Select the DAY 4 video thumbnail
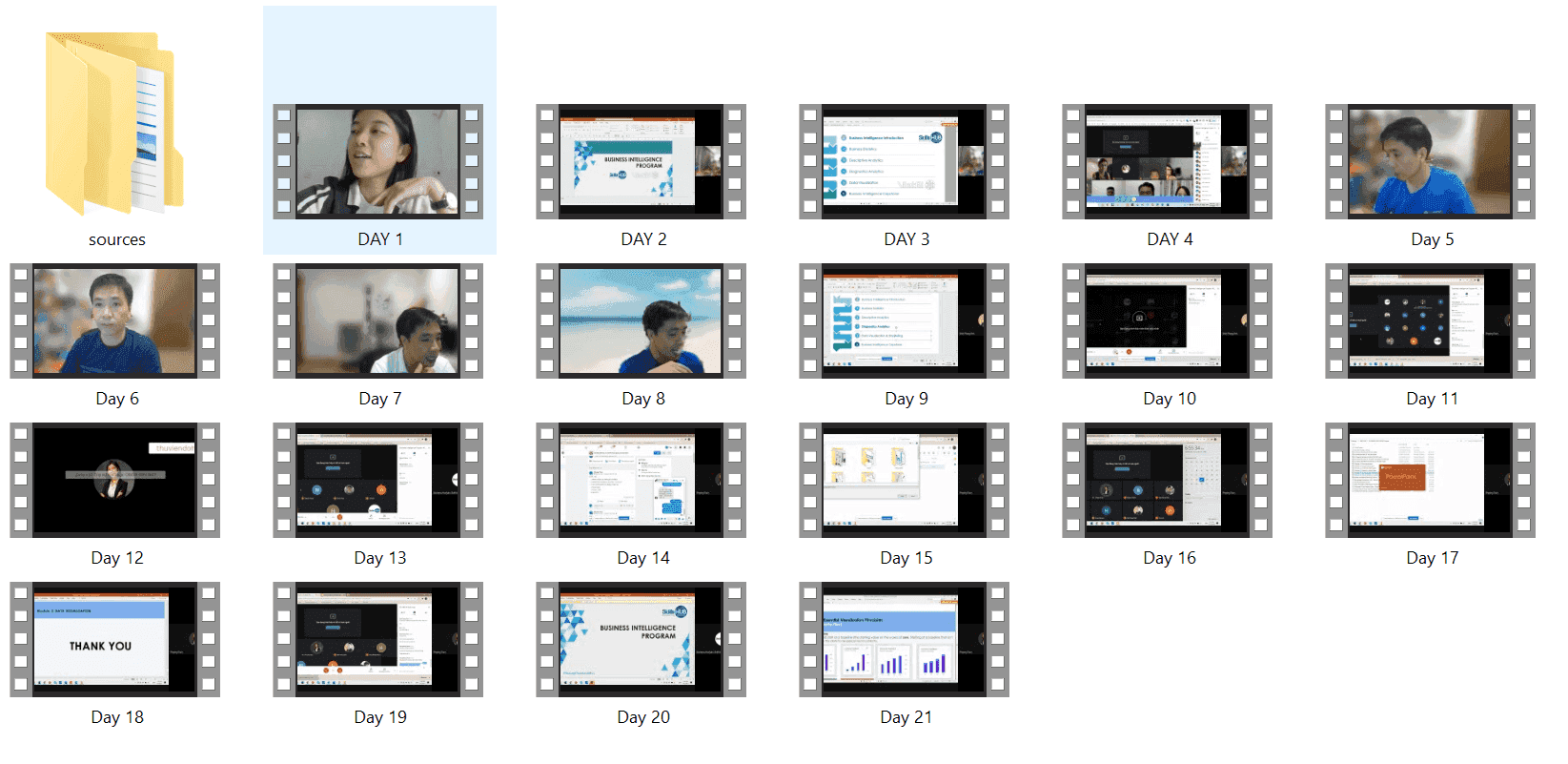This screenshot has width=1568, height=764. tap(1168, 161)
